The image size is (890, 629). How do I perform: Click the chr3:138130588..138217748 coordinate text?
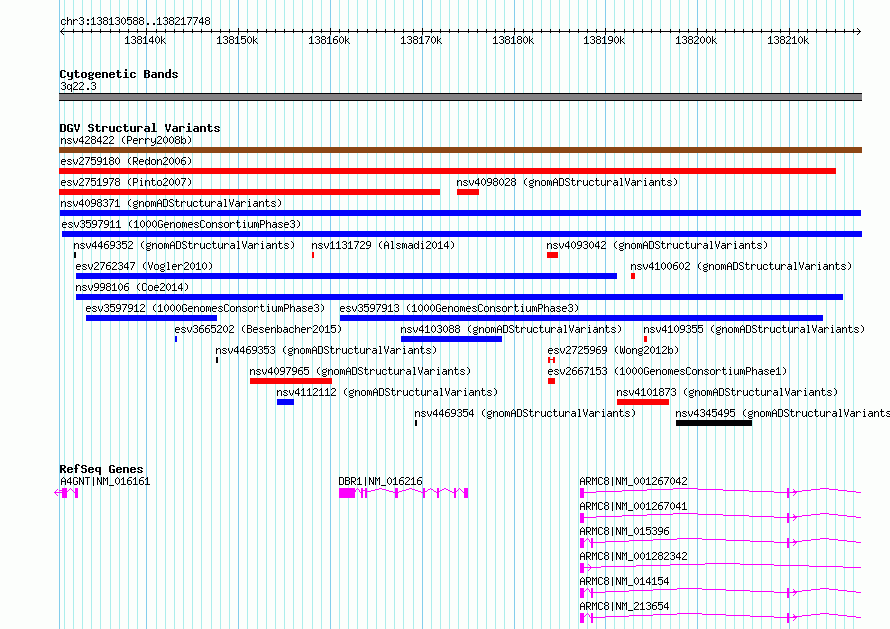coord(135,22)
